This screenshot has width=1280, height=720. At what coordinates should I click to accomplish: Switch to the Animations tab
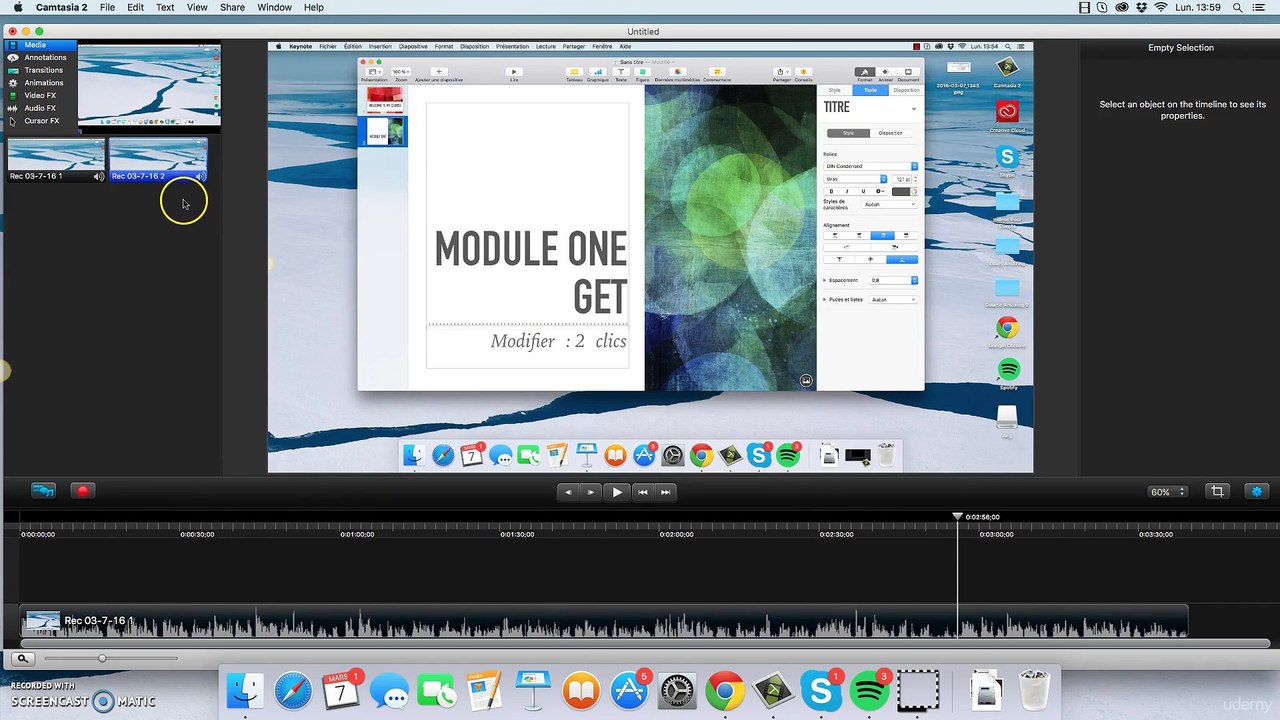pyautogui.click(x=40, y=83)
